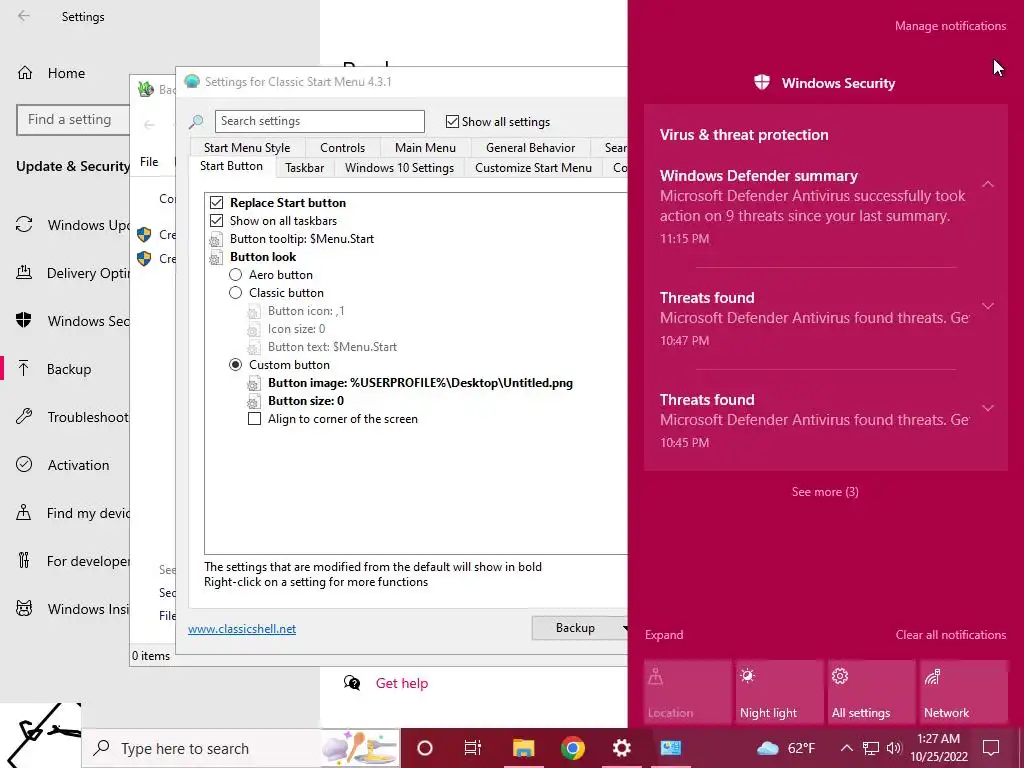
Task: Click the For developers tools icon
Action: [24, 560]
